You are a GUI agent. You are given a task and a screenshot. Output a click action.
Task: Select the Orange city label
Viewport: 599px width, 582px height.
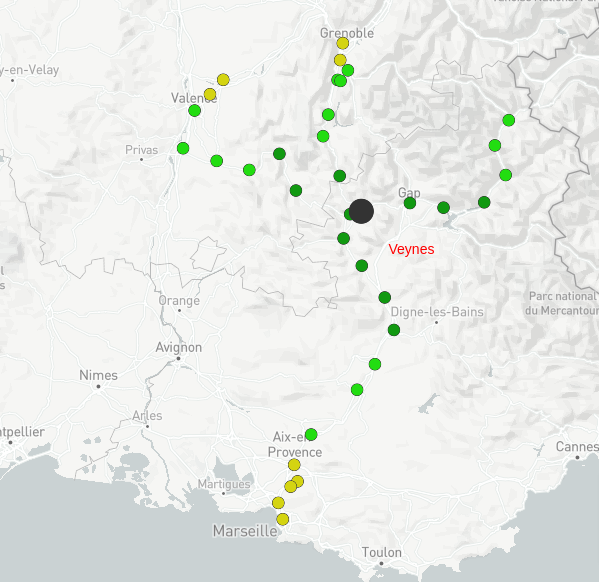coord(179,301)
